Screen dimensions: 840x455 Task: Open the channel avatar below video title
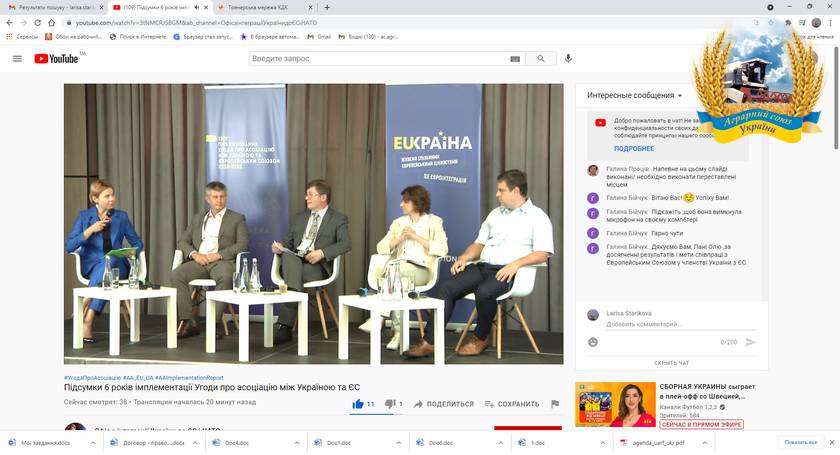tap(75, 427)
